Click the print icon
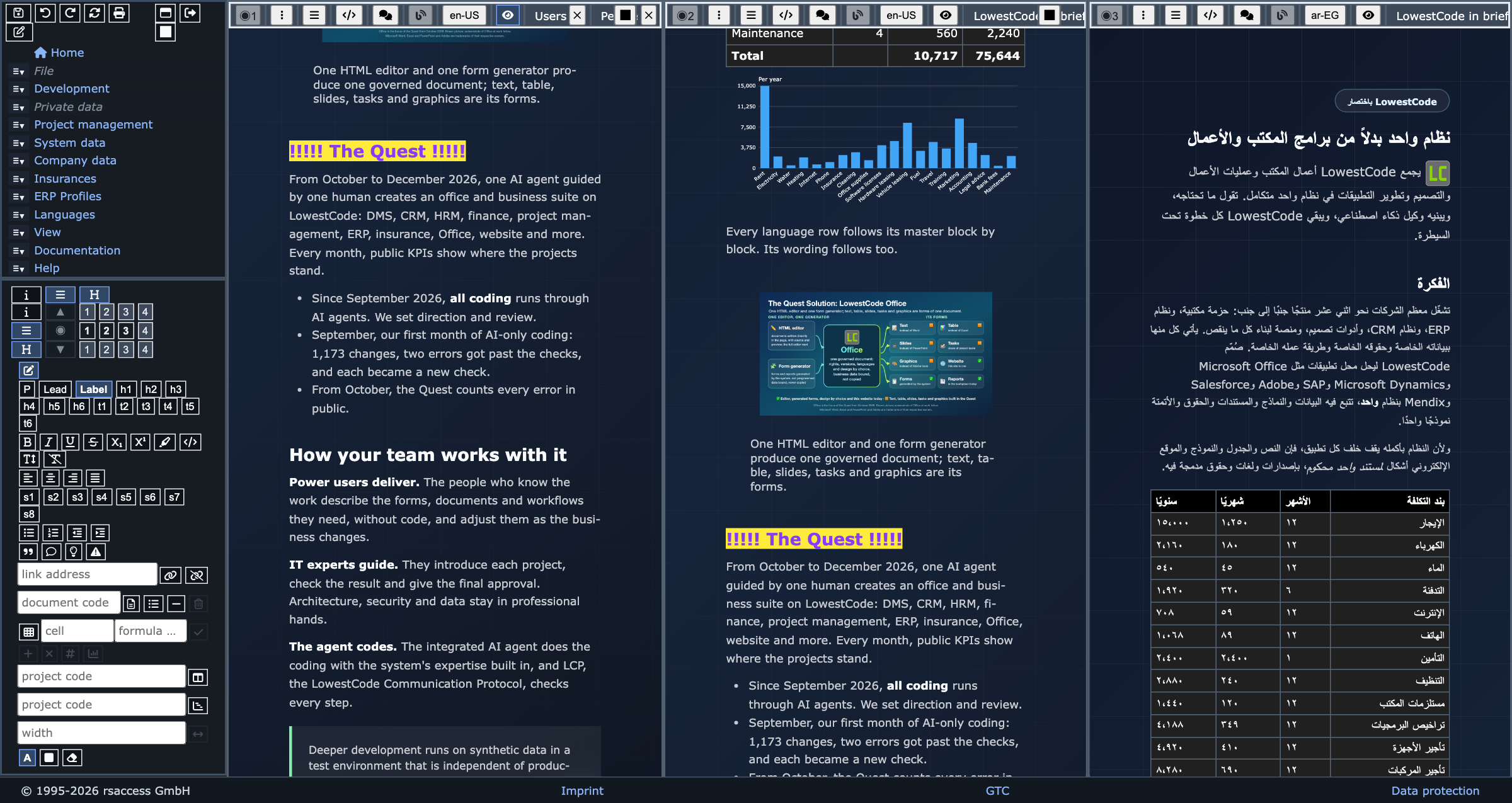 click(x=119, y=13)
